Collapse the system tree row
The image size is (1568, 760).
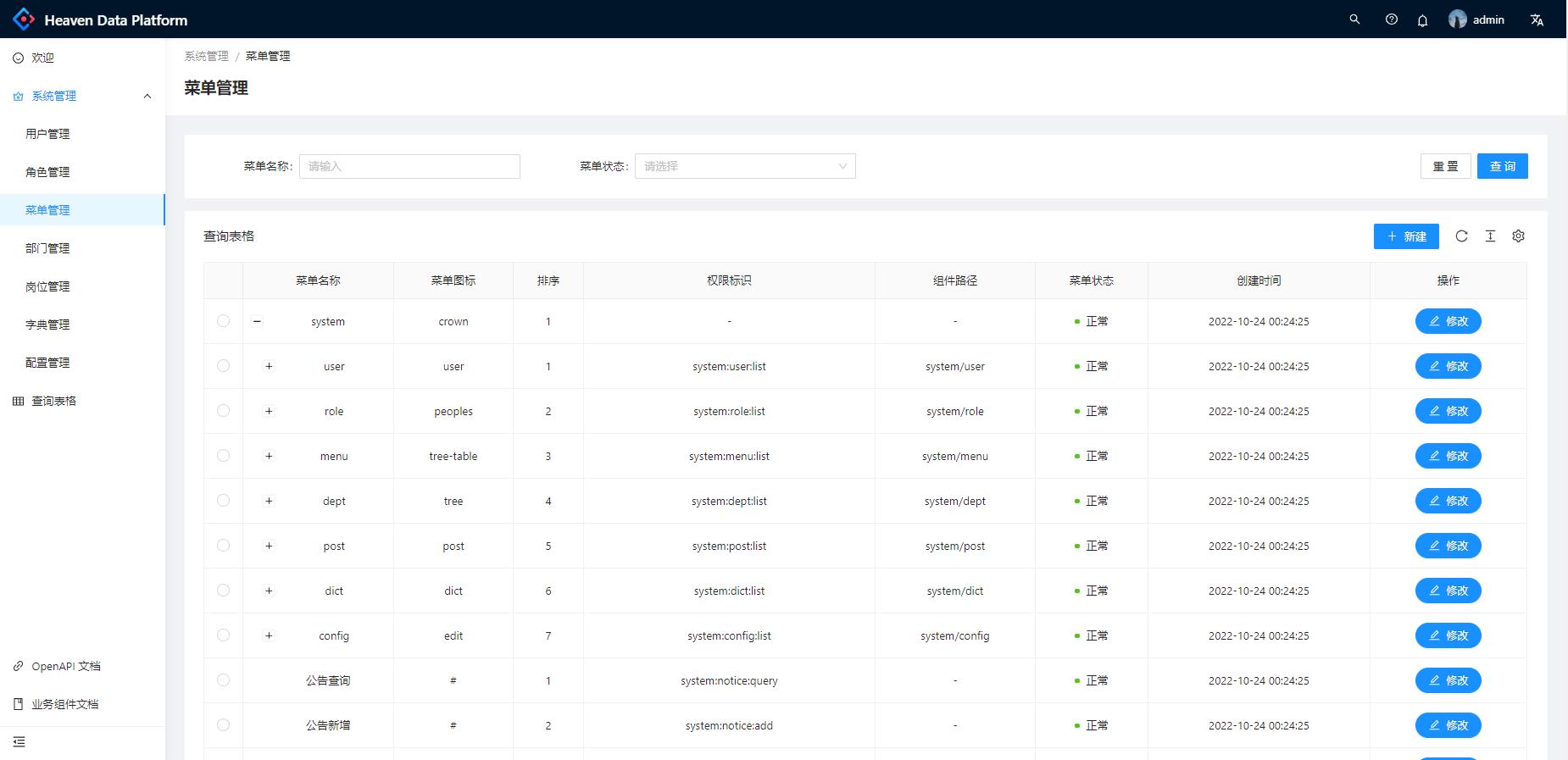click(x=257, y=321)
